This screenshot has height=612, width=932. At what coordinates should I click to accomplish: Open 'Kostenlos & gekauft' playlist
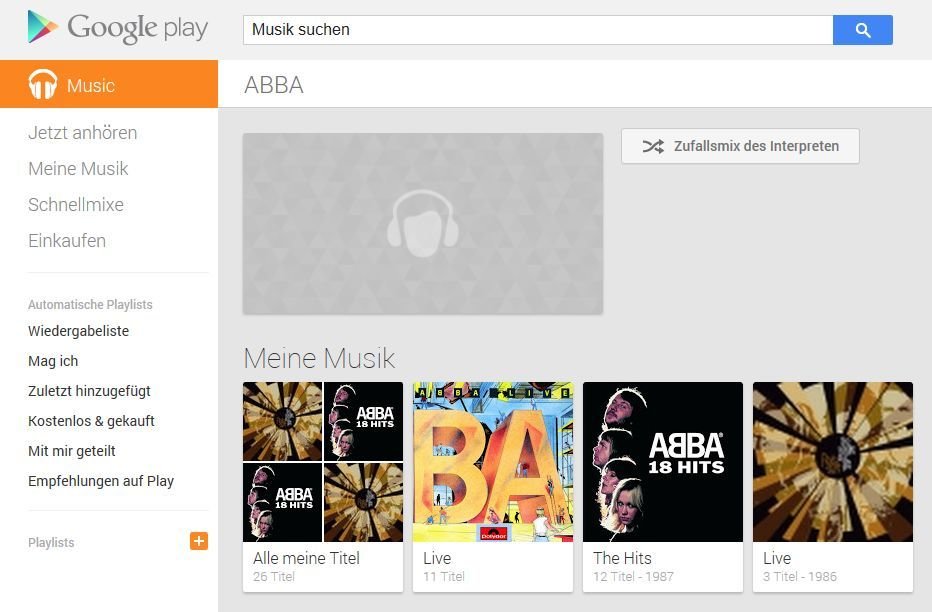[91, 421]
